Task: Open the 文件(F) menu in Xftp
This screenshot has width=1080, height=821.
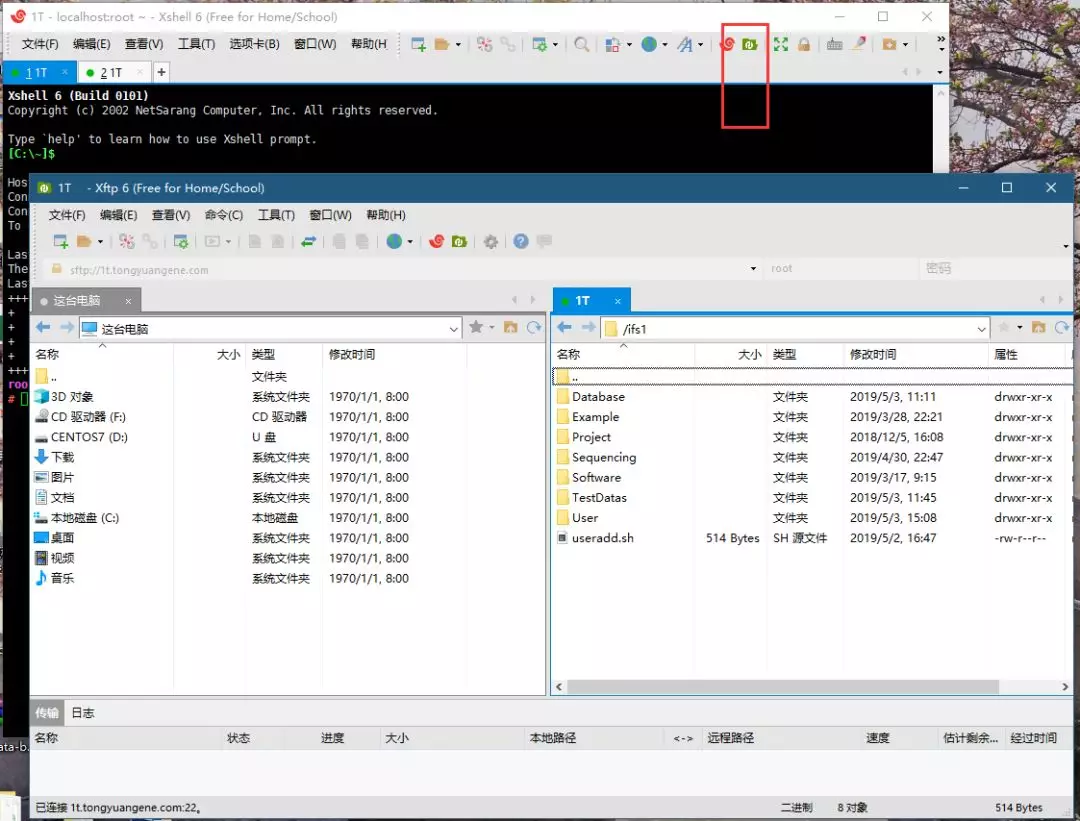Action: tap(67, 214)
